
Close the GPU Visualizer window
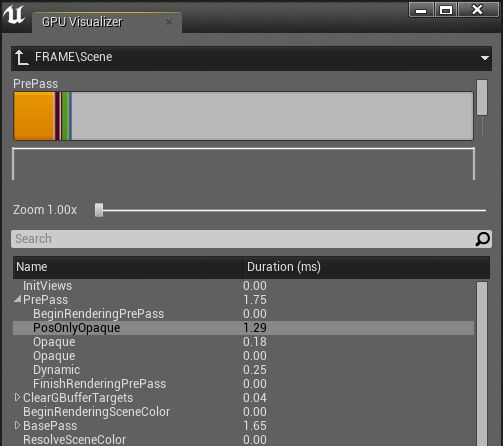pos(478,10)
